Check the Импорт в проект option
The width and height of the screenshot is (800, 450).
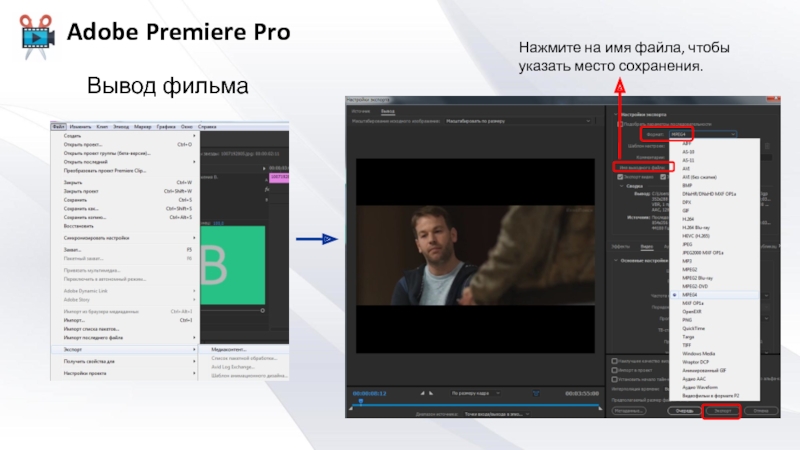(614, 370)
